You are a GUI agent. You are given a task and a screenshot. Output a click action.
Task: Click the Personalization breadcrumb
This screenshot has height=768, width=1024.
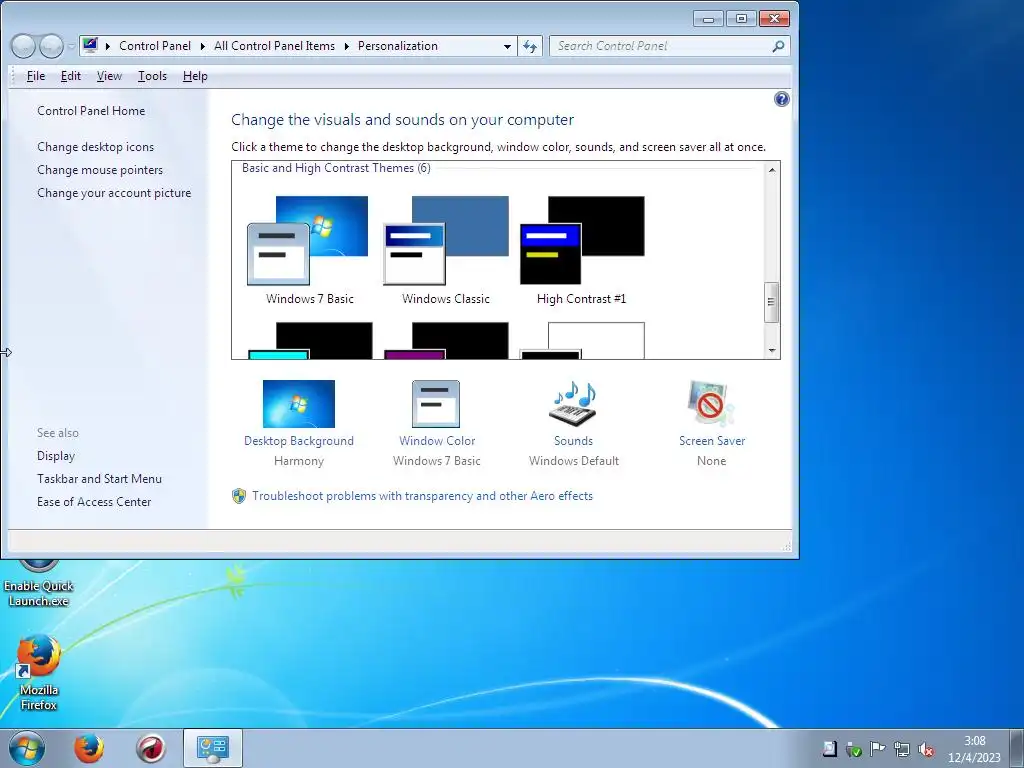(398, 46)
